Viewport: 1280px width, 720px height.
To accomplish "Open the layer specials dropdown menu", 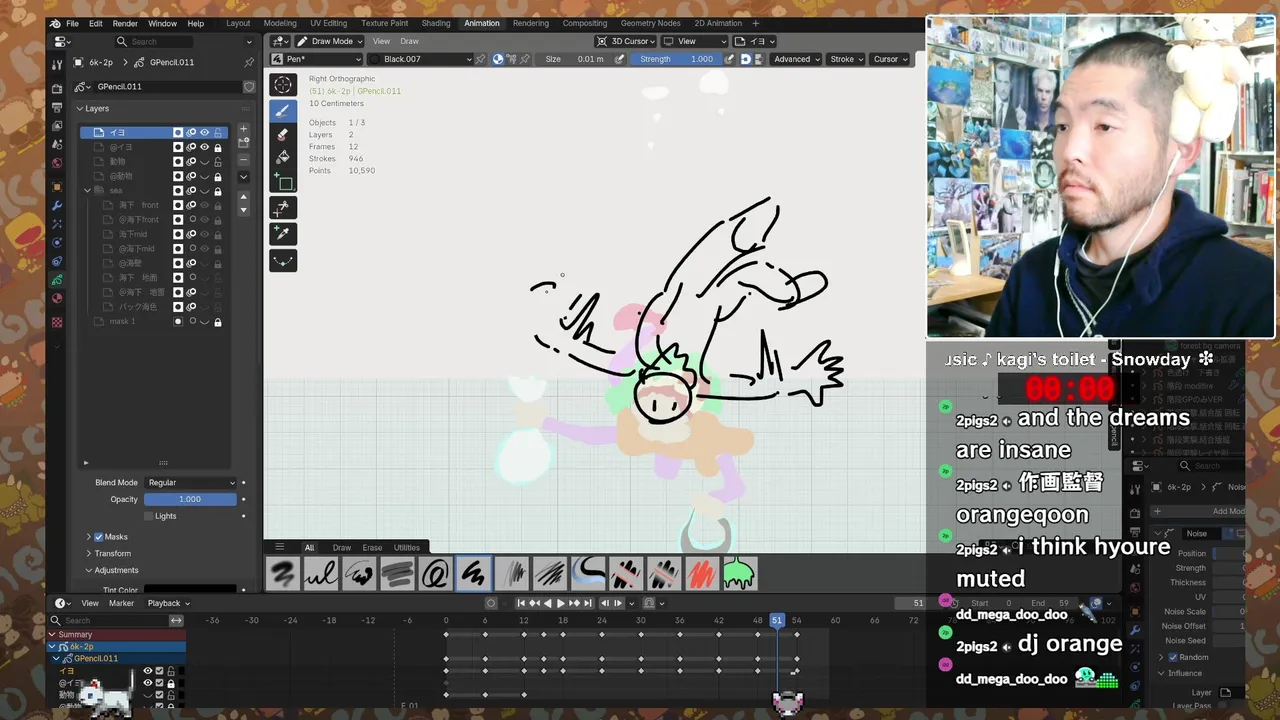I will 243,177.
